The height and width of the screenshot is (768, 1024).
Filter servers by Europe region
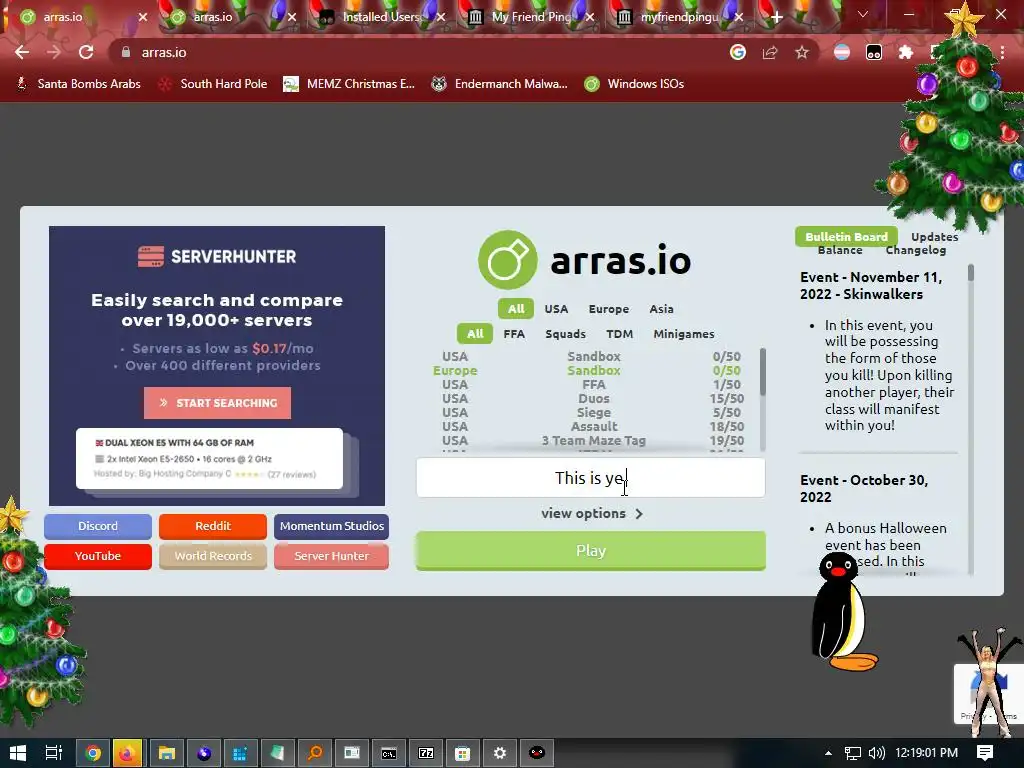609,309
